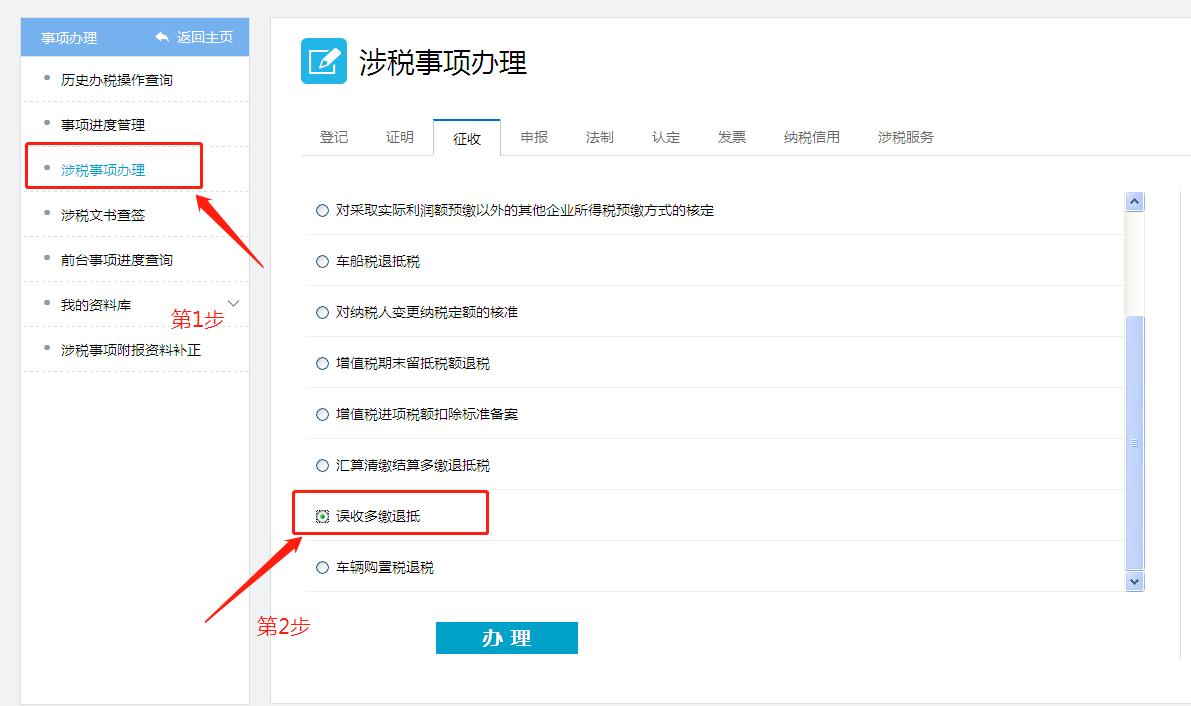Select the 车船税退抵税 option

322,261
